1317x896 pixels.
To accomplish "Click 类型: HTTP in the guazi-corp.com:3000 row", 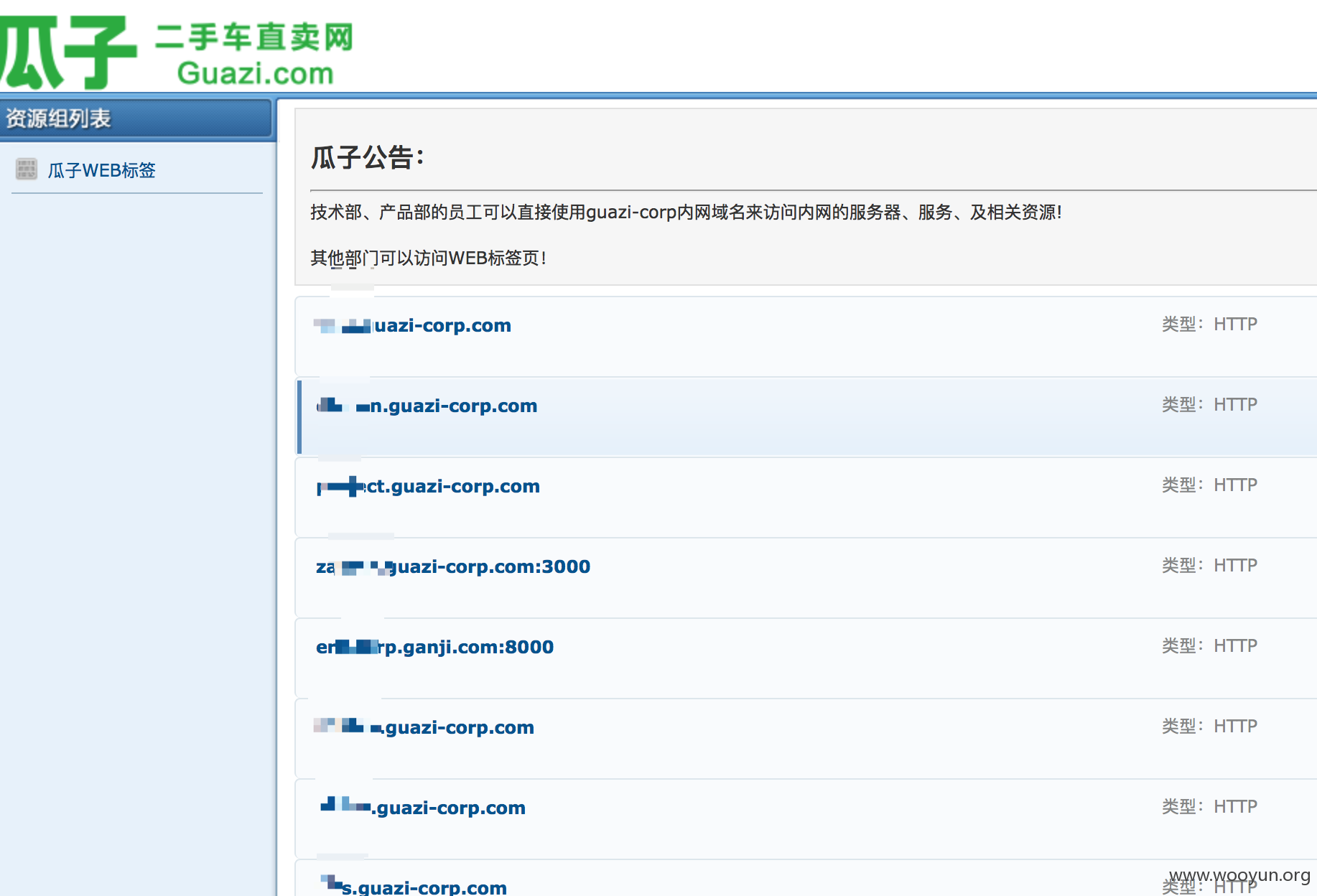I will 1209,566.
